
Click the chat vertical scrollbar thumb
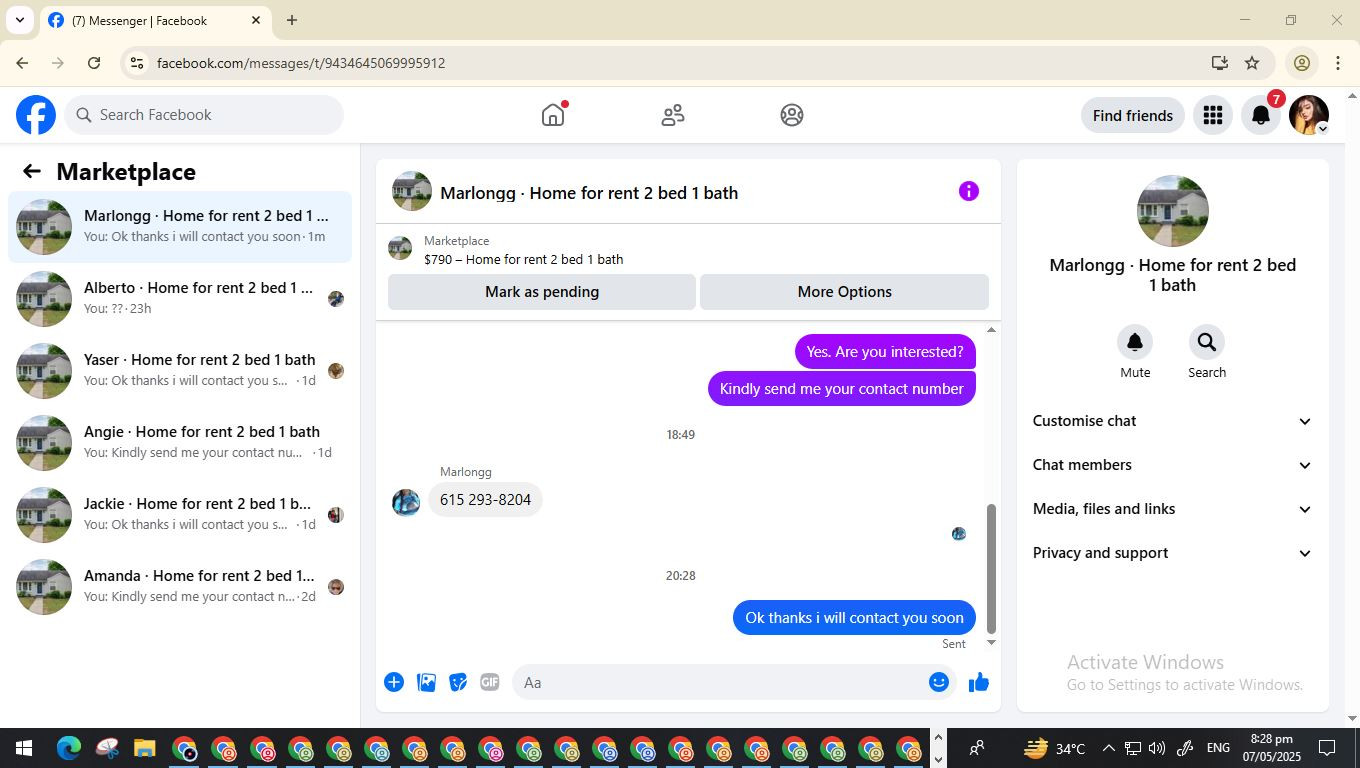tap(991, 568)
